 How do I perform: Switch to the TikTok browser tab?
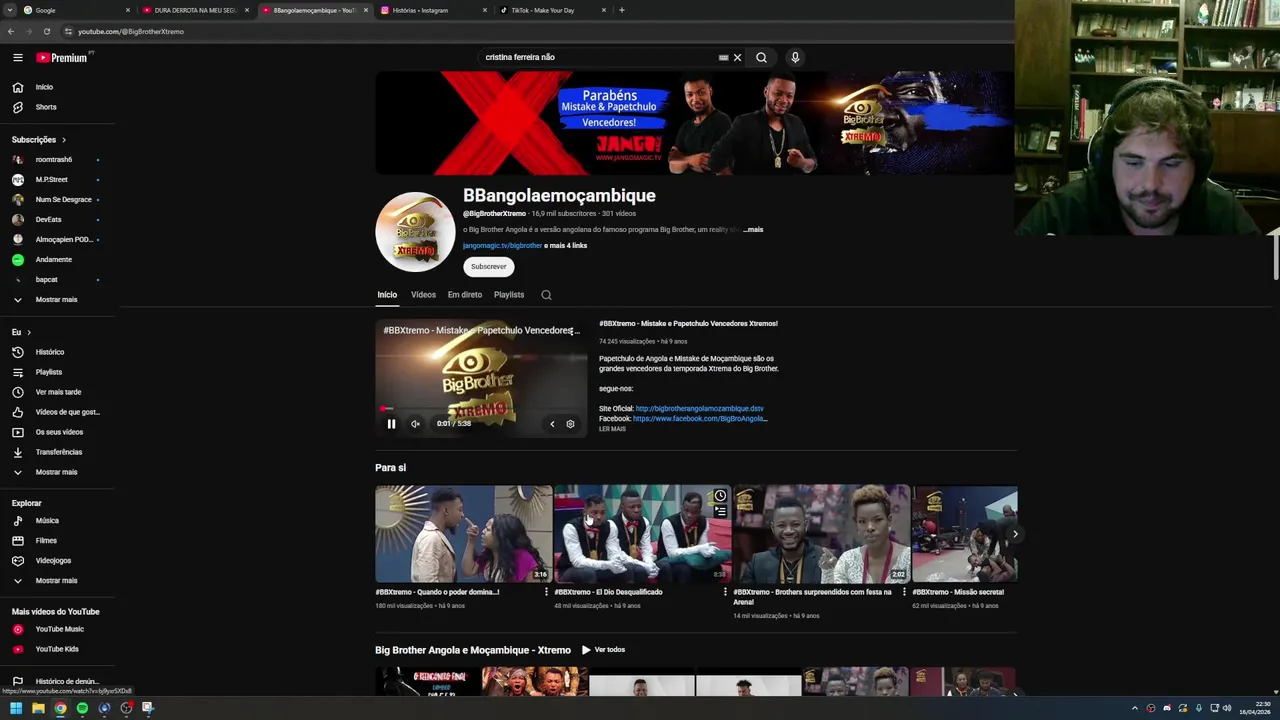tap(554, 10)
